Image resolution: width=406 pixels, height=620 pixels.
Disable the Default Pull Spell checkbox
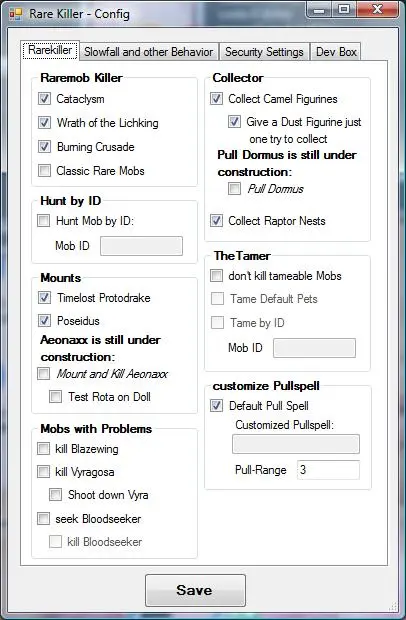click(x=216, y=406)
